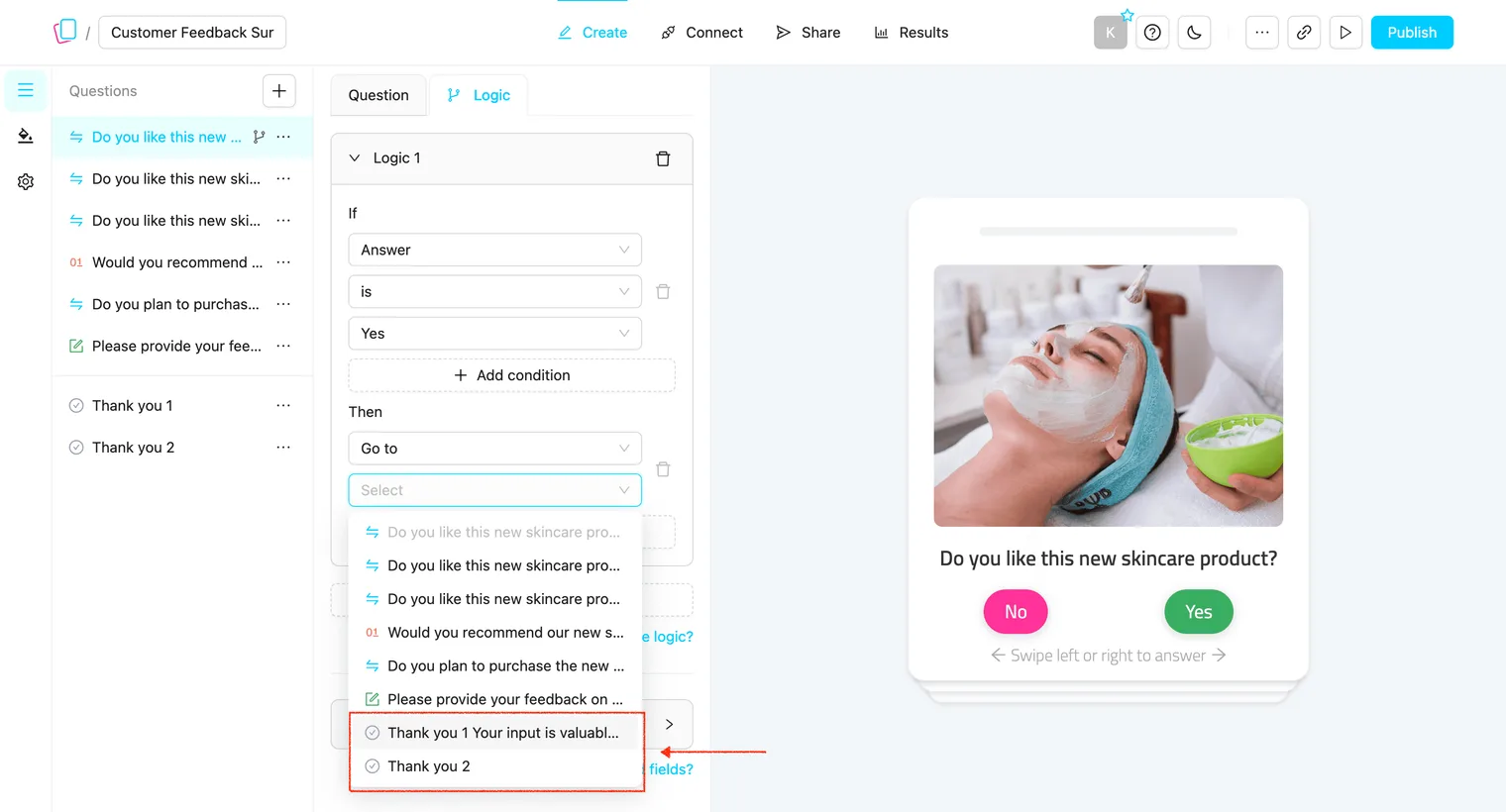Click the app logo icon

[65, 32]
